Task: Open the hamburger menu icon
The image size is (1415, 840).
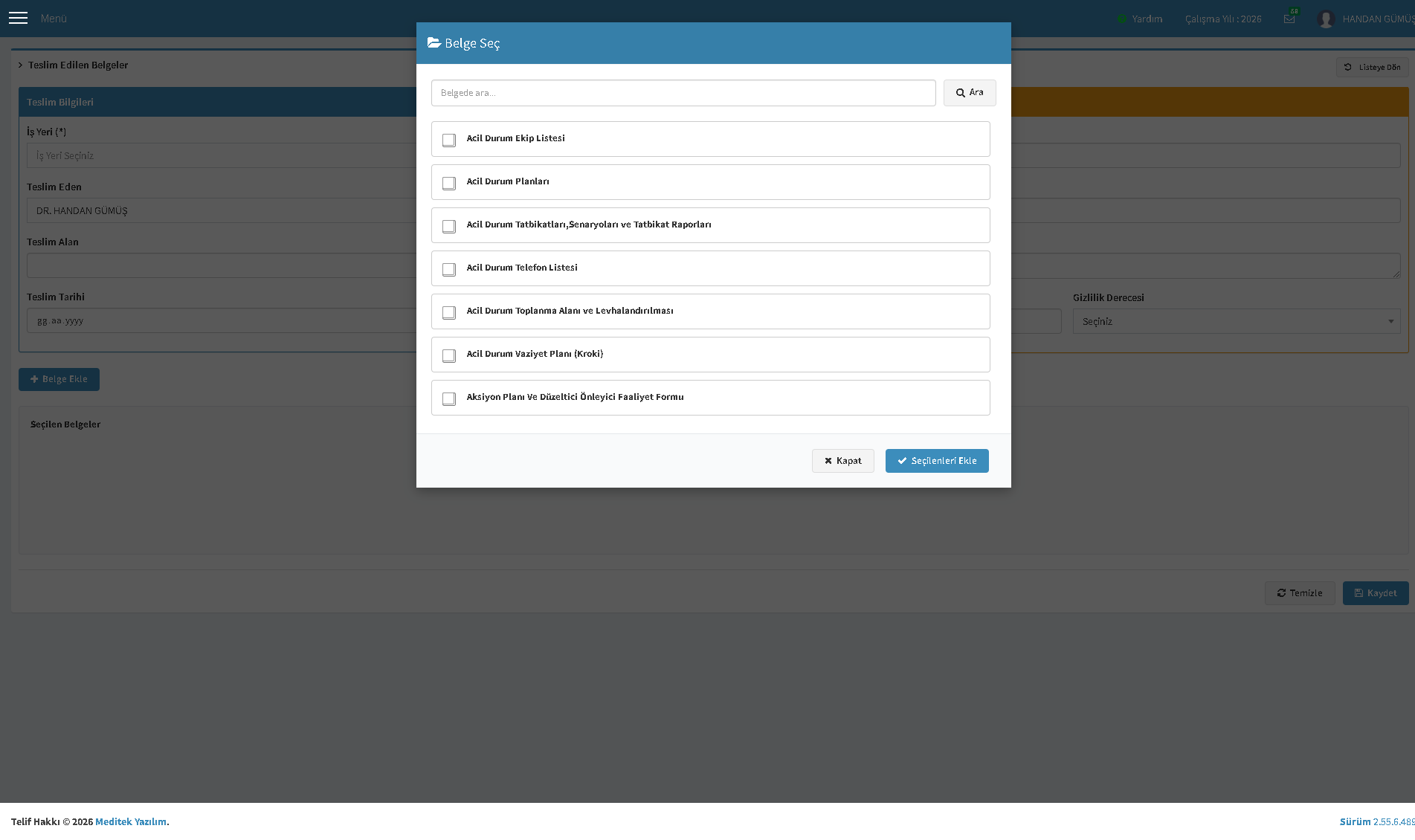Action: (19, 18)
